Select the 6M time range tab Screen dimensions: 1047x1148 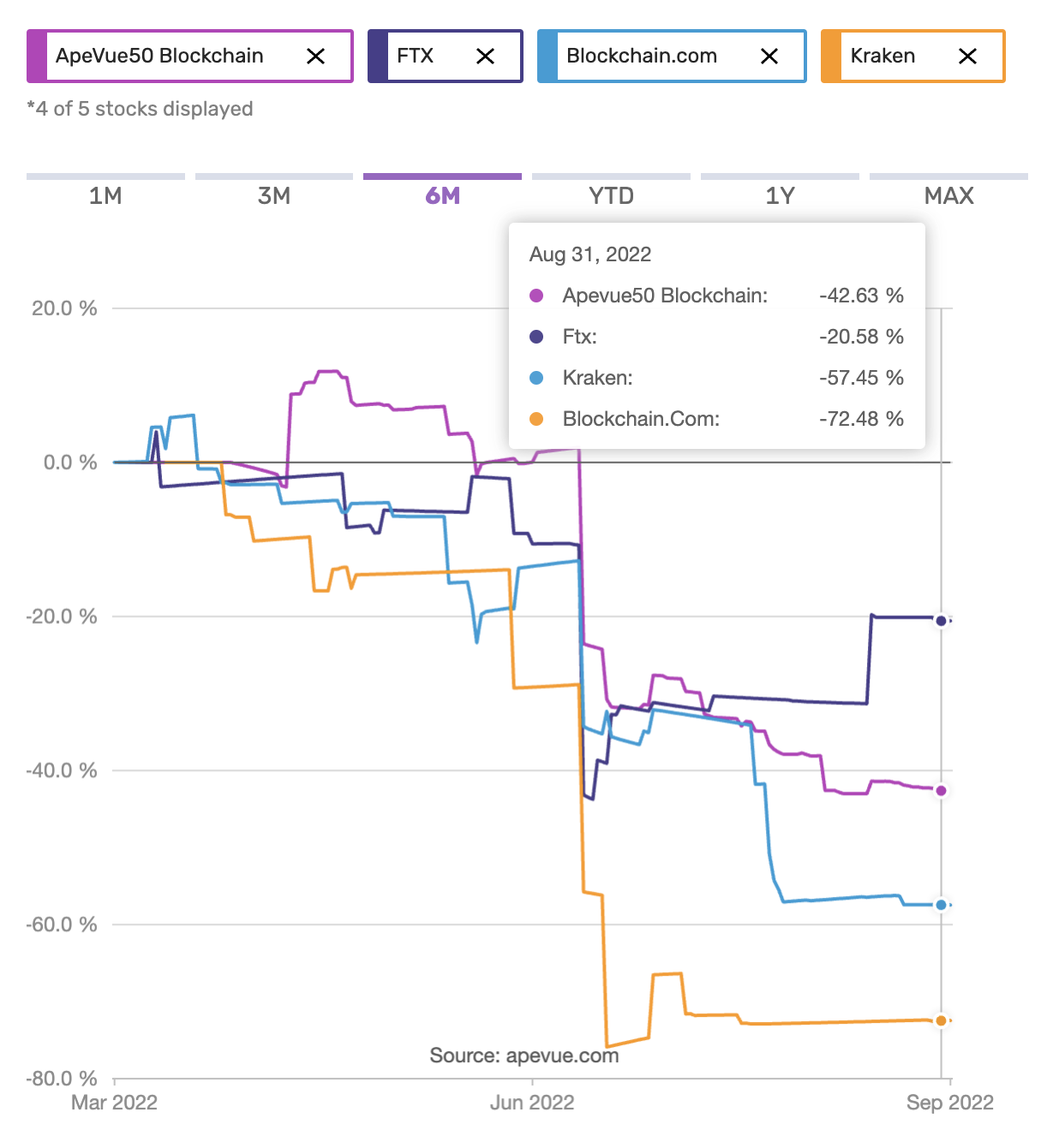(x=442, y=195)
